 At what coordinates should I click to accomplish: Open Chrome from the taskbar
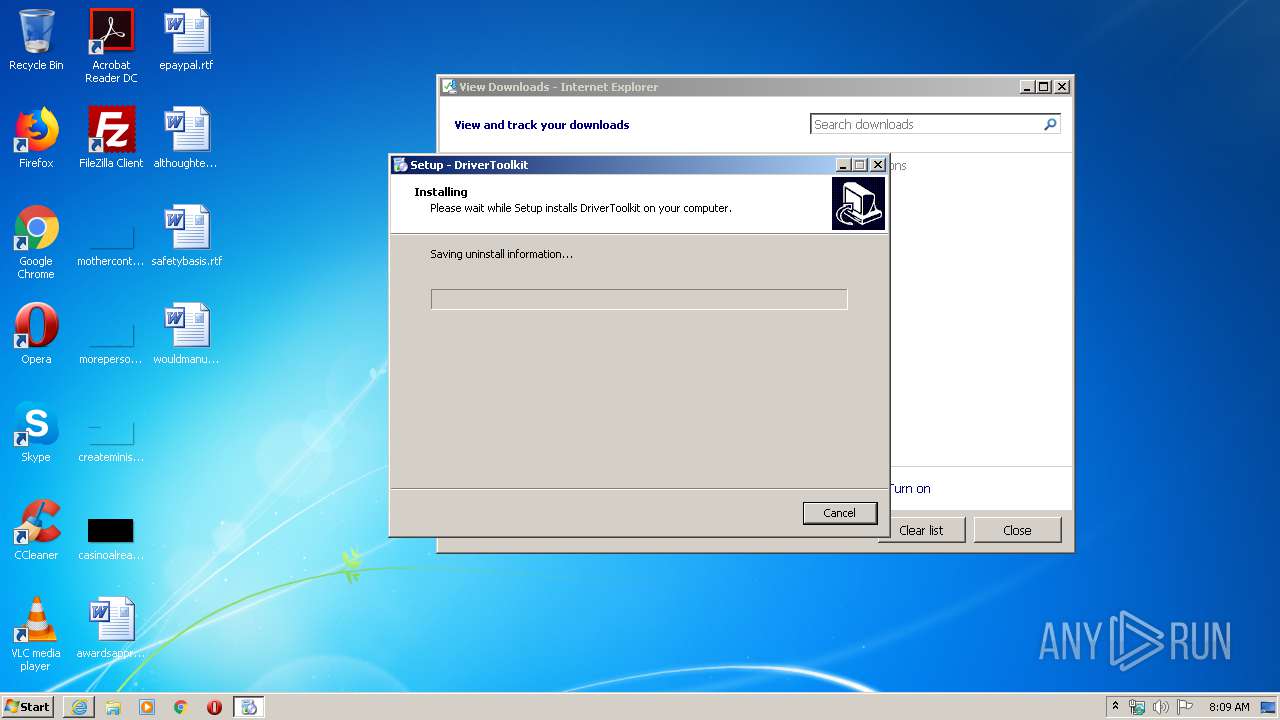pyautogui.click(x=181, y=707)
